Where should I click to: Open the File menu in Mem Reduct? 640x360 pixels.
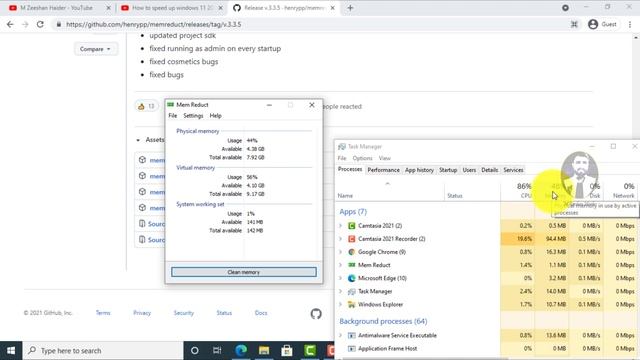(173, 116)
